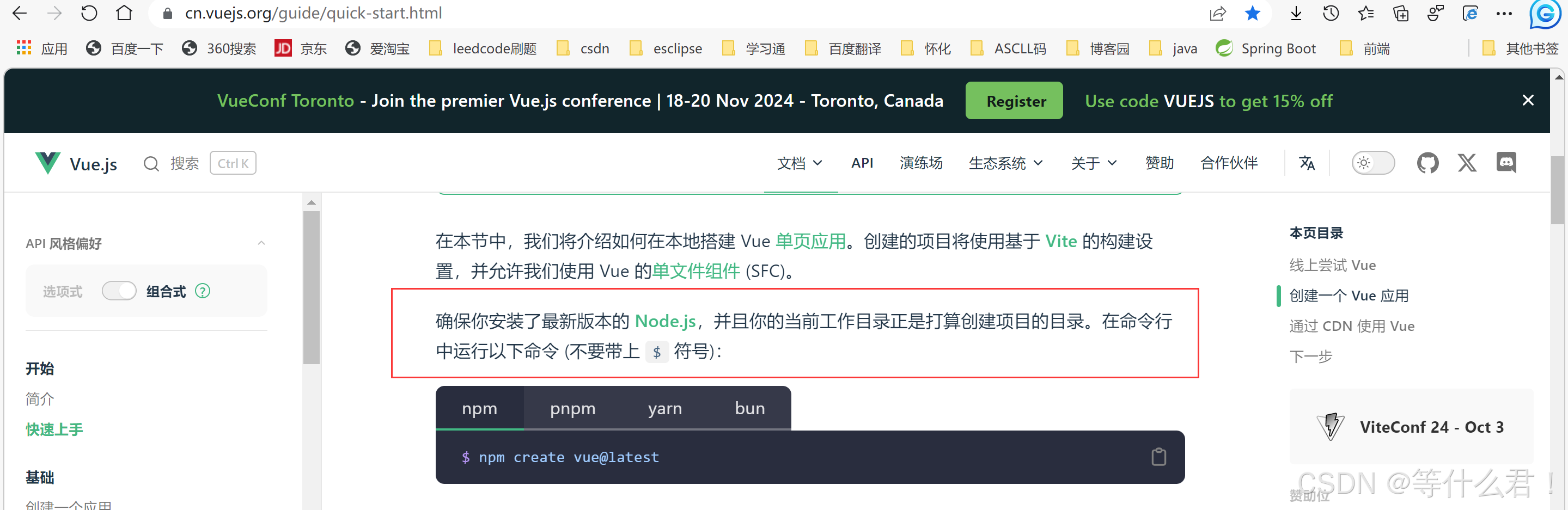The image size is (1568, 510).
Task: Open the X (Twitter) icon
Action: click(1467, 163)
